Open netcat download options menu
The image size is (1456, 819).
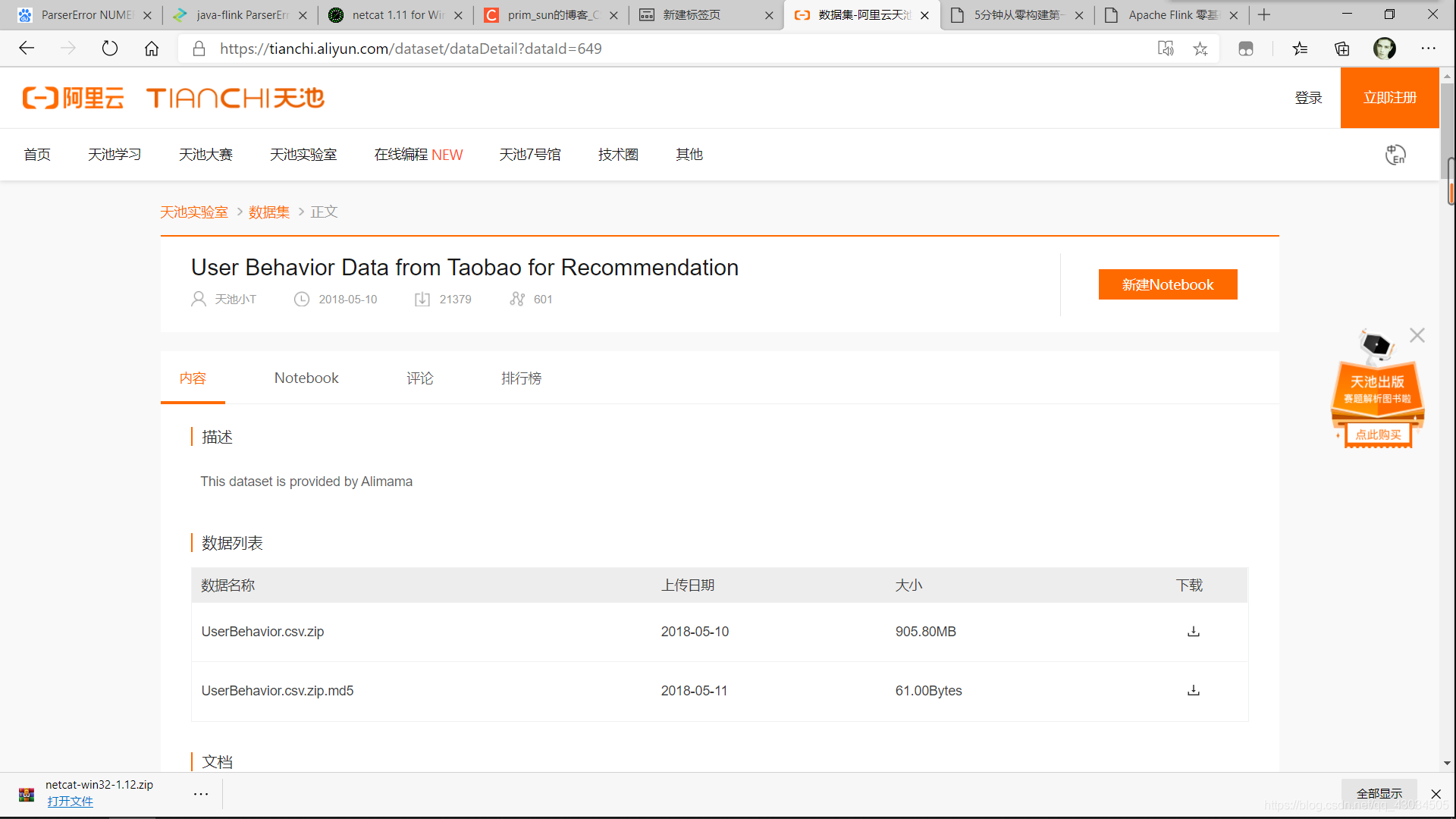point(200,794)
